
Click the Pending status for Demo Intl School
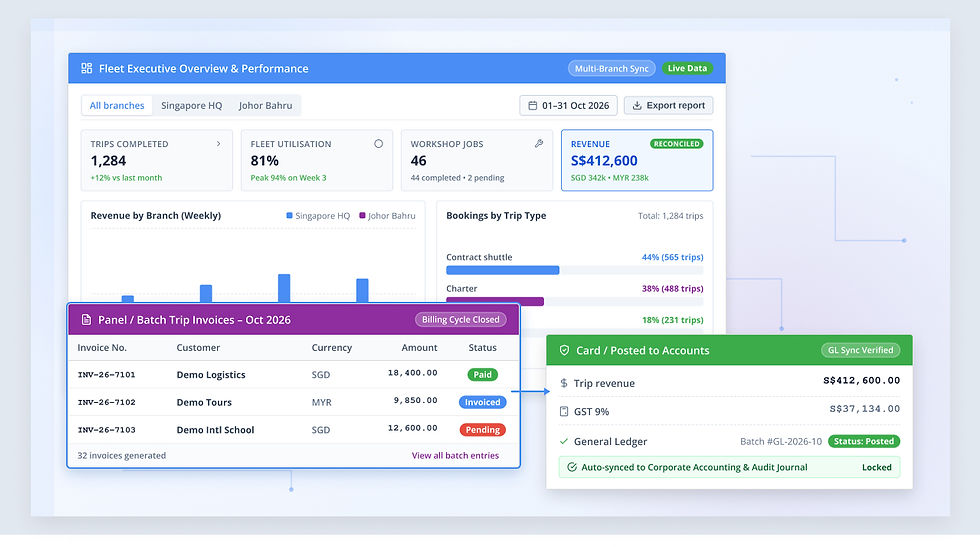(x=482, y=429)
